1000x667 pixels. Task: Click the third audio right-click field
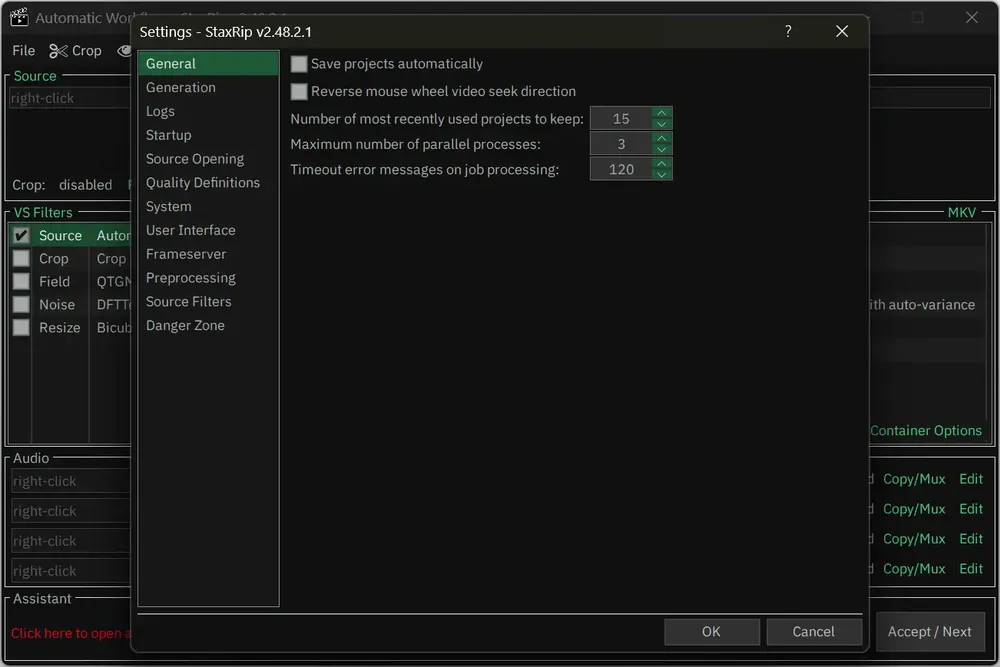(x=71, y=541)
